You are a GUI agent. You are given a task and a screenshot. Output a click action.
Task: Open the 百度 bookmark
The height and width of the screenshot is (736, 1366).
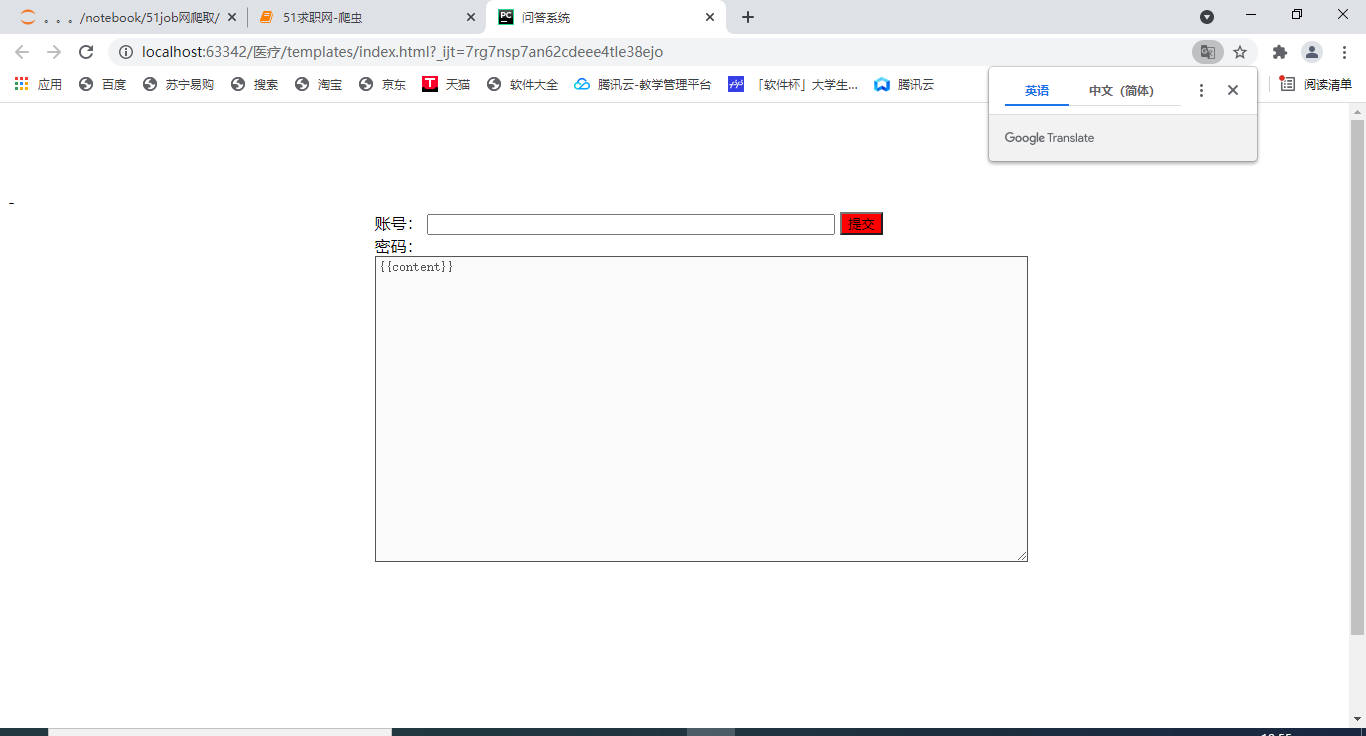pyautogui.click(x=102, y=85)
